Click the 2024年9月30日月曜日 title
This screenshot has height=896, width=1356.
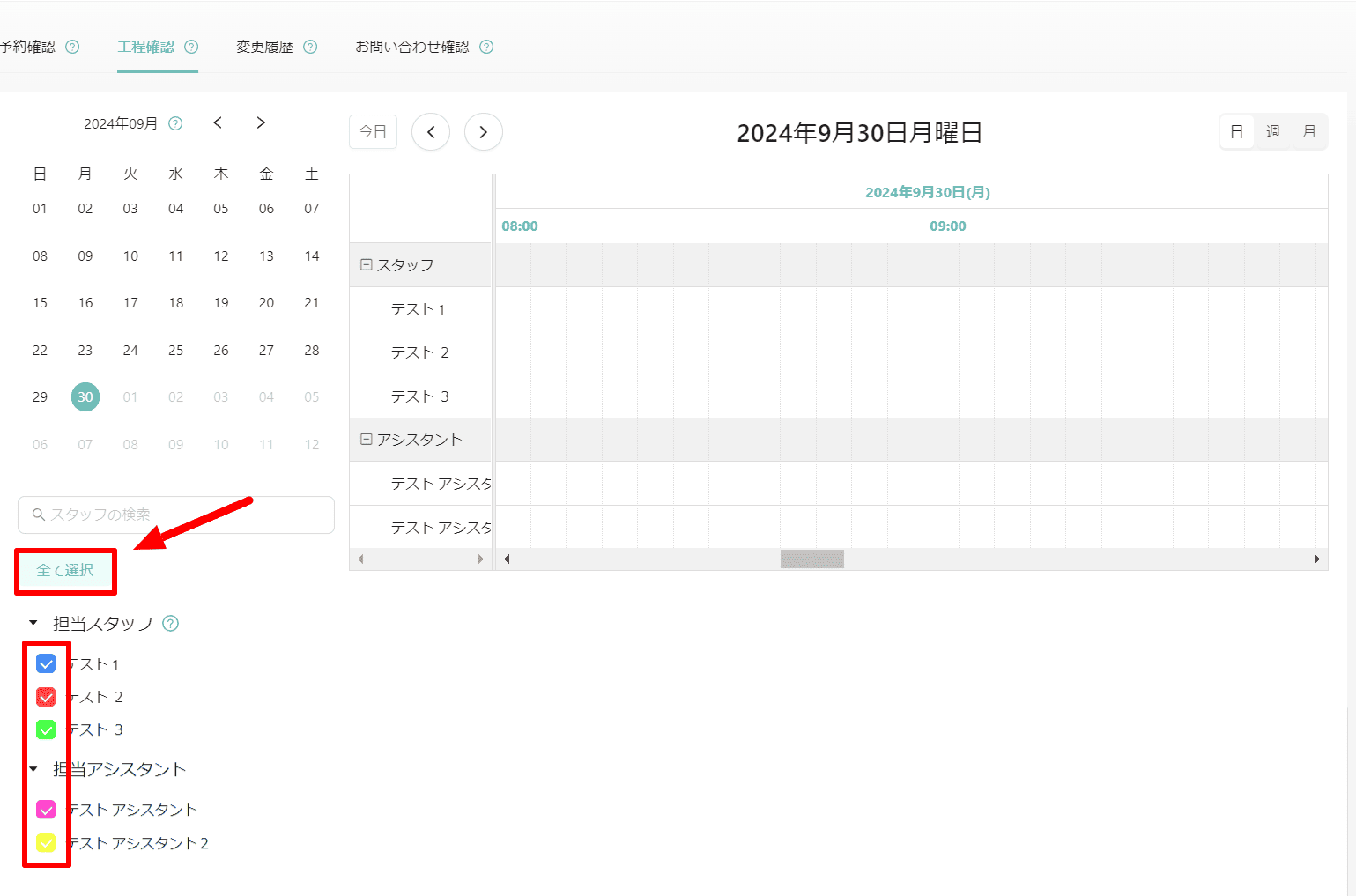click(860, 133)
